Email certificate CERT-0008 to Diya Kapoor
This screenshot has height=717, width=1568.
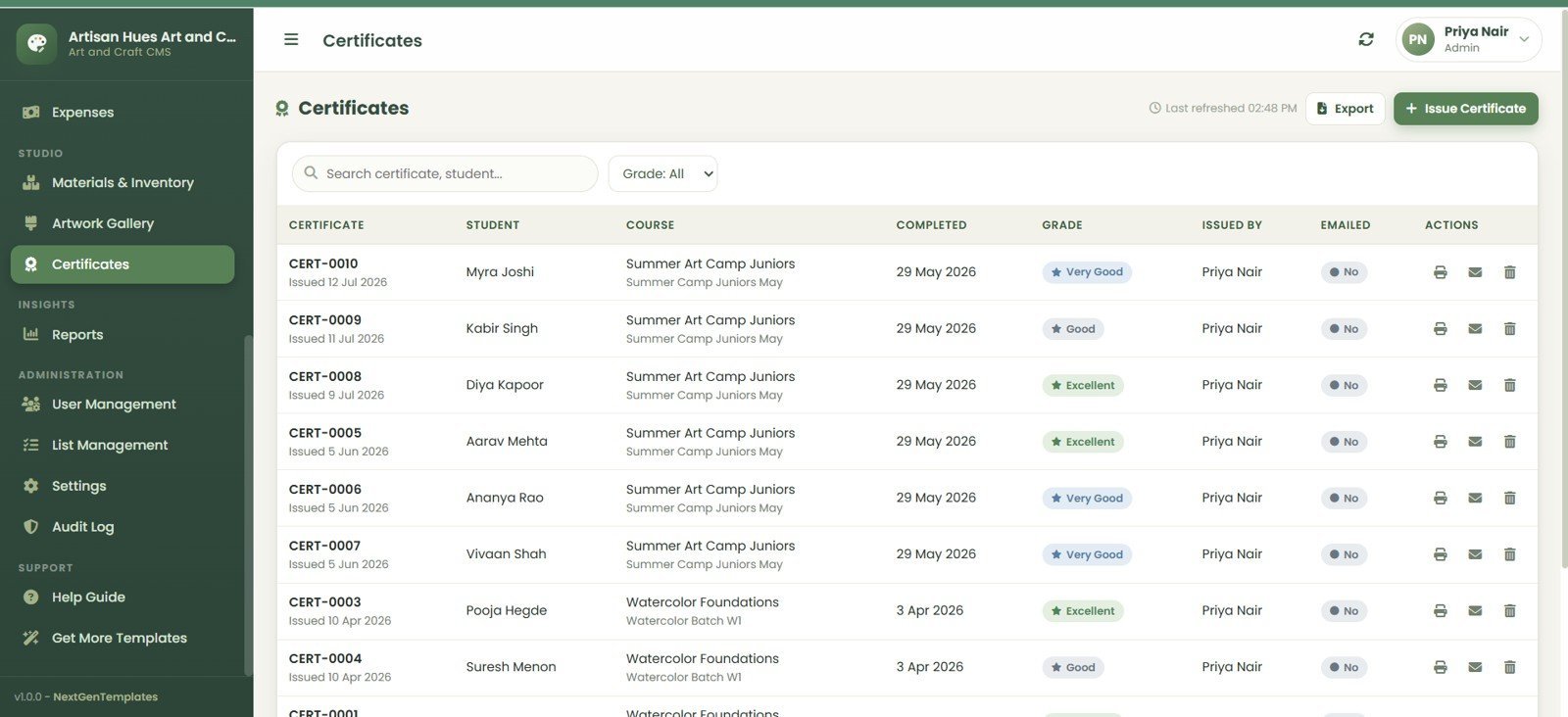click(x=1475, y=385)
